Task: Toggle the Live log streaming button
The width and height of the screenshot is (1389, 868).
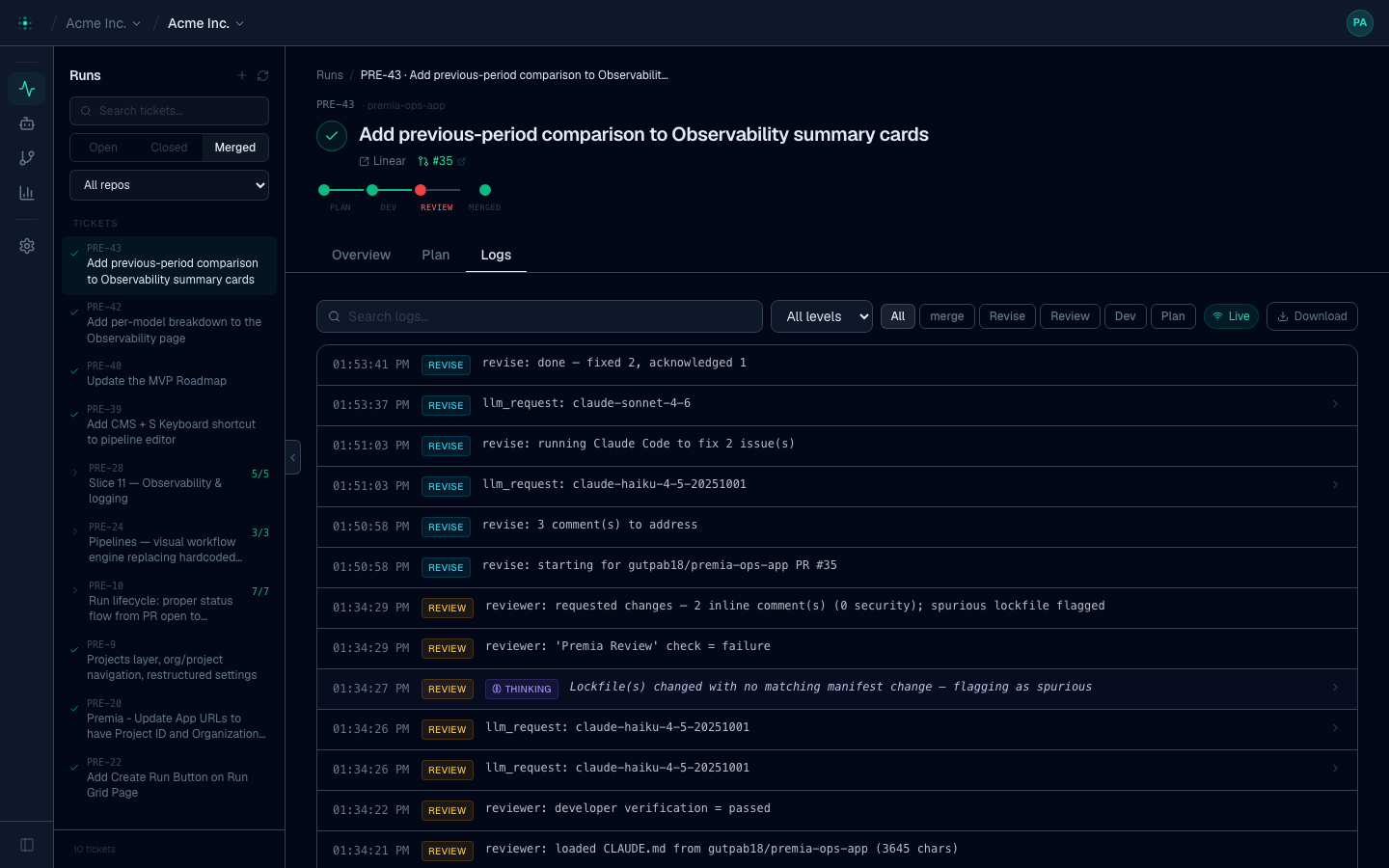Action: pos(1231,316)
